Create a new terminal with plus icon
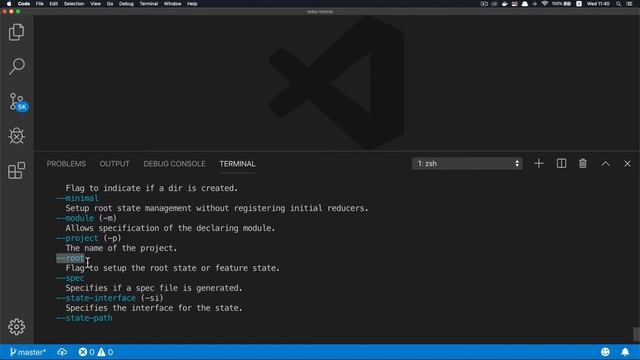The height and width of the screenshot is (360, 640). [x=538, y=164]
